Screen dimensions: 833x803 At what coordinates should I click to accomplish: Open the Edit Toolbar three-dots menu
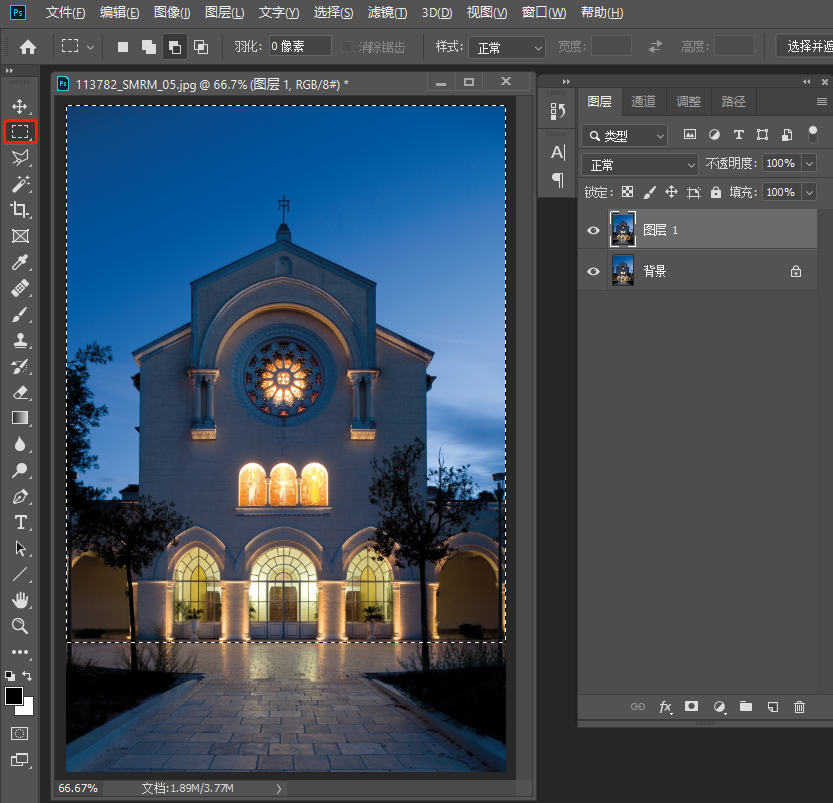20,652
